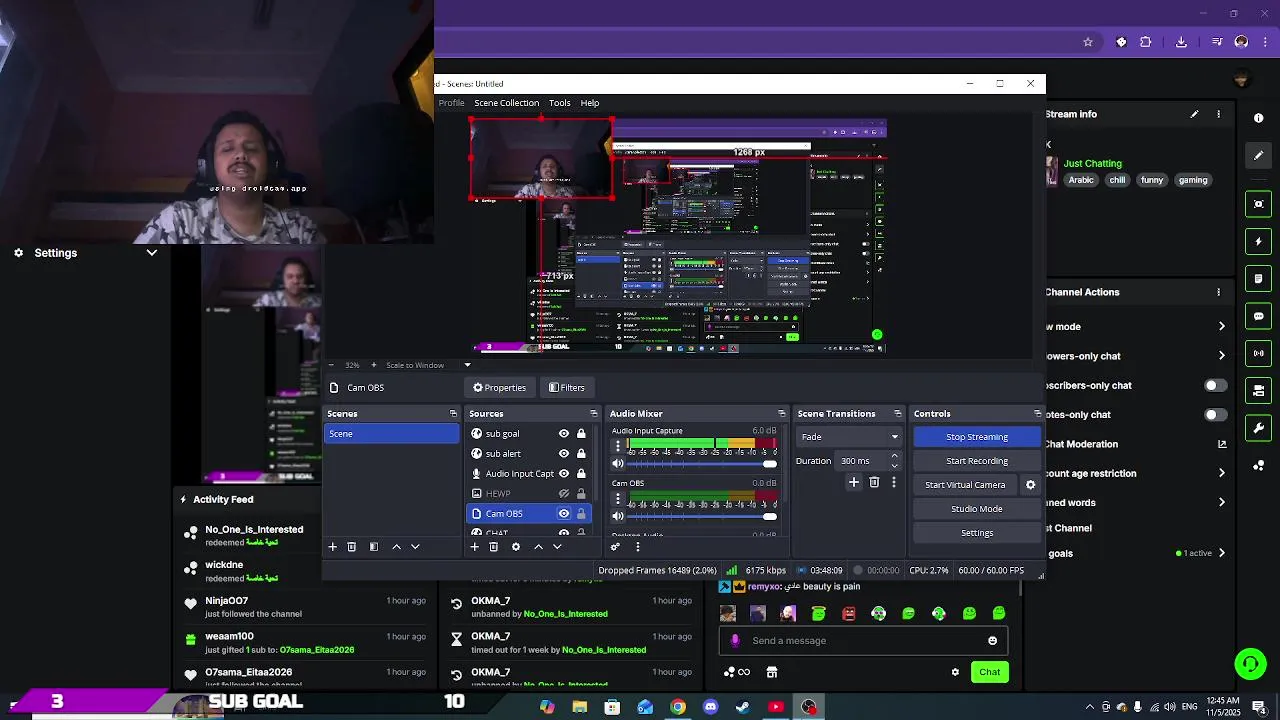Open the Fade transition dropdown
Screen dimensions: 1280x720
point(850,437)
